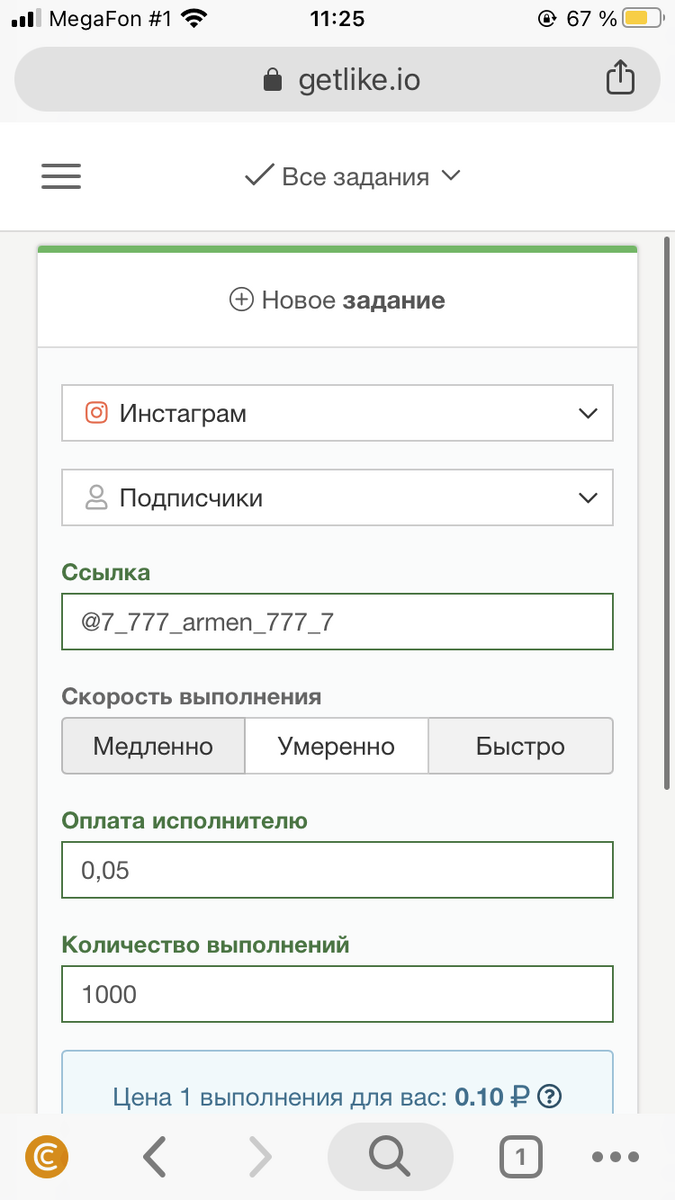Select the Медленно speed option
The width and height of the screenshot is (675, 1200).
pos(153,745)
